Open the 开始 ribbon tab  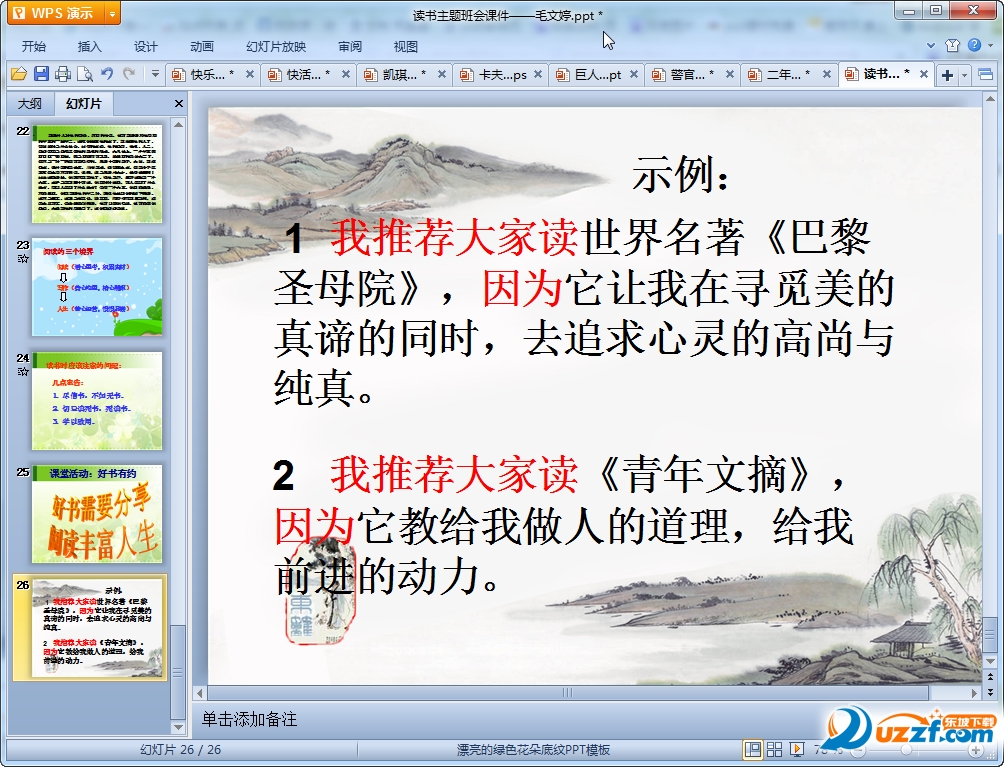point(34,47)
